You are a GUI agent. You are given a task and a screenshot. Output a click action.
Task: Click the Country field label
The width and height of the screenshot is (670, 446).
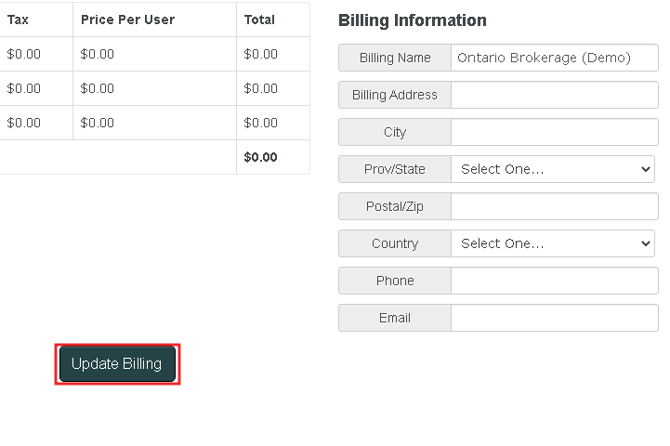[395, 243]
